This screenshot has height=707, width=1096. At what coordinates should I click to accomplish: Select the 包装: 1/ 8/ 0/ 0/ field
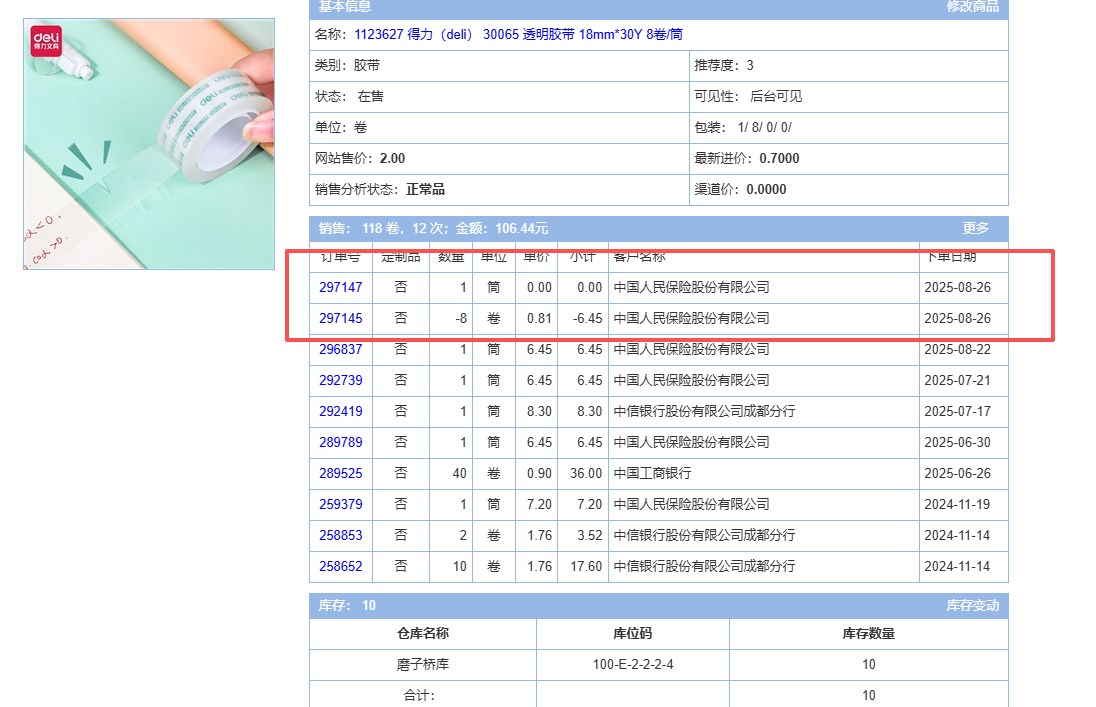tap(849, 127)
